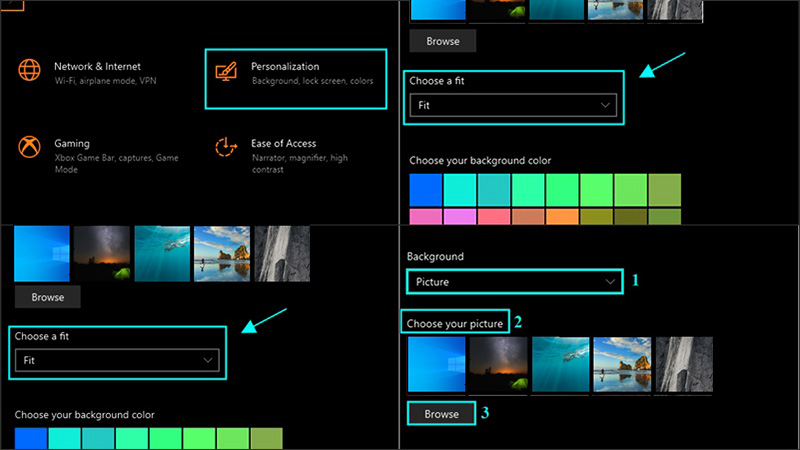Pick the underwater swimmer picture under Choose your picture

pyautogui.click(x=561, y=364)
